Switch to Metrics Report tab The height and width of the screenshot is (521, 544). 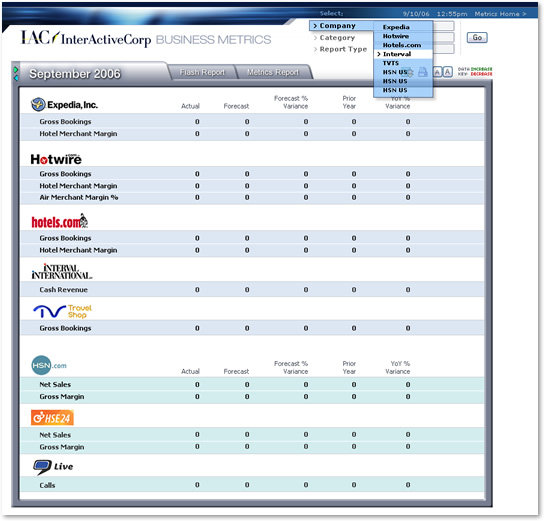(273, 72)
